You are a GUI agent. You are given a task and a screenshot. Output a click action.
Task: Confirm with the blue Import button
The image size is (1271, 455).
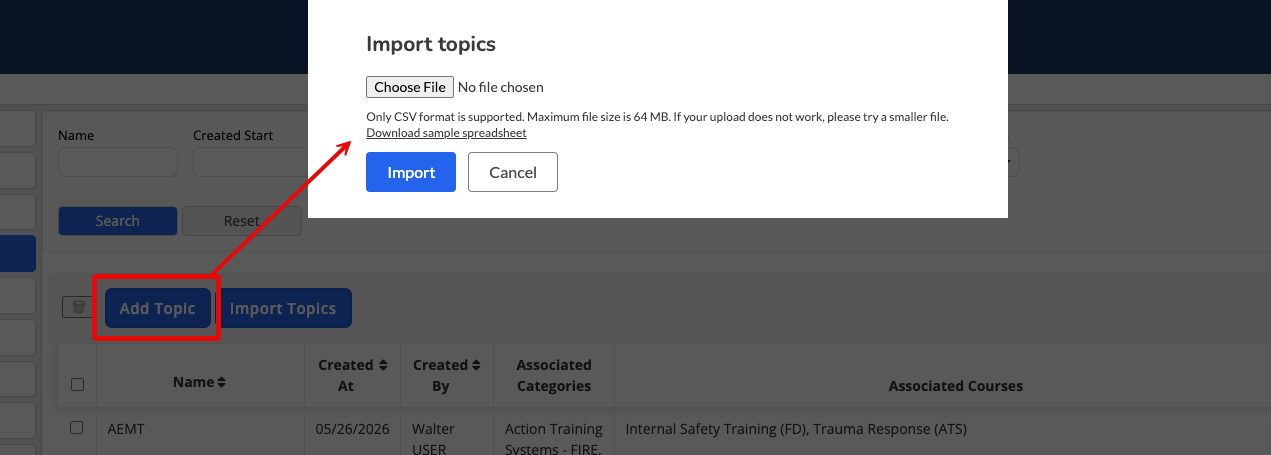(x=411, y=172)
